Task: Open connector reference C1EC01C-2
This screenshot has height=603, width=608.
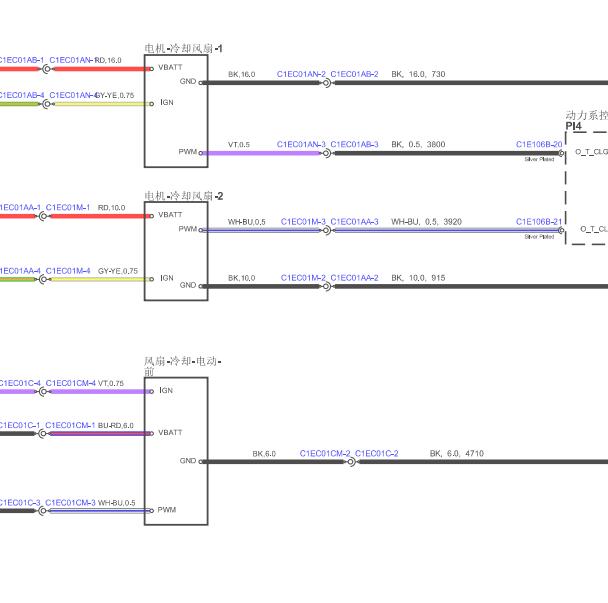Action: (377, 453)
